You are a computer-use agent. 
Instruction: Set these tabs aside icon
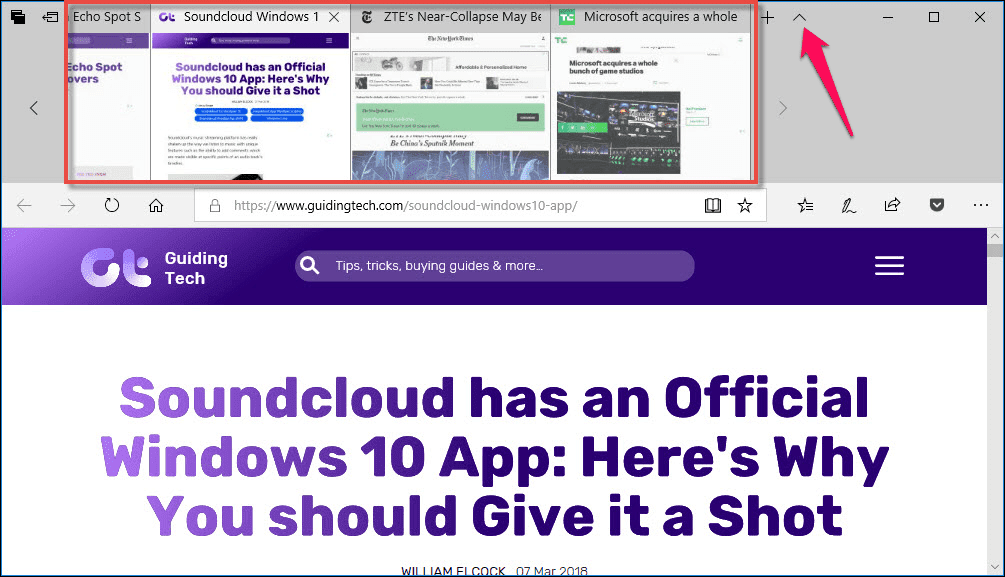coord(50,17)
